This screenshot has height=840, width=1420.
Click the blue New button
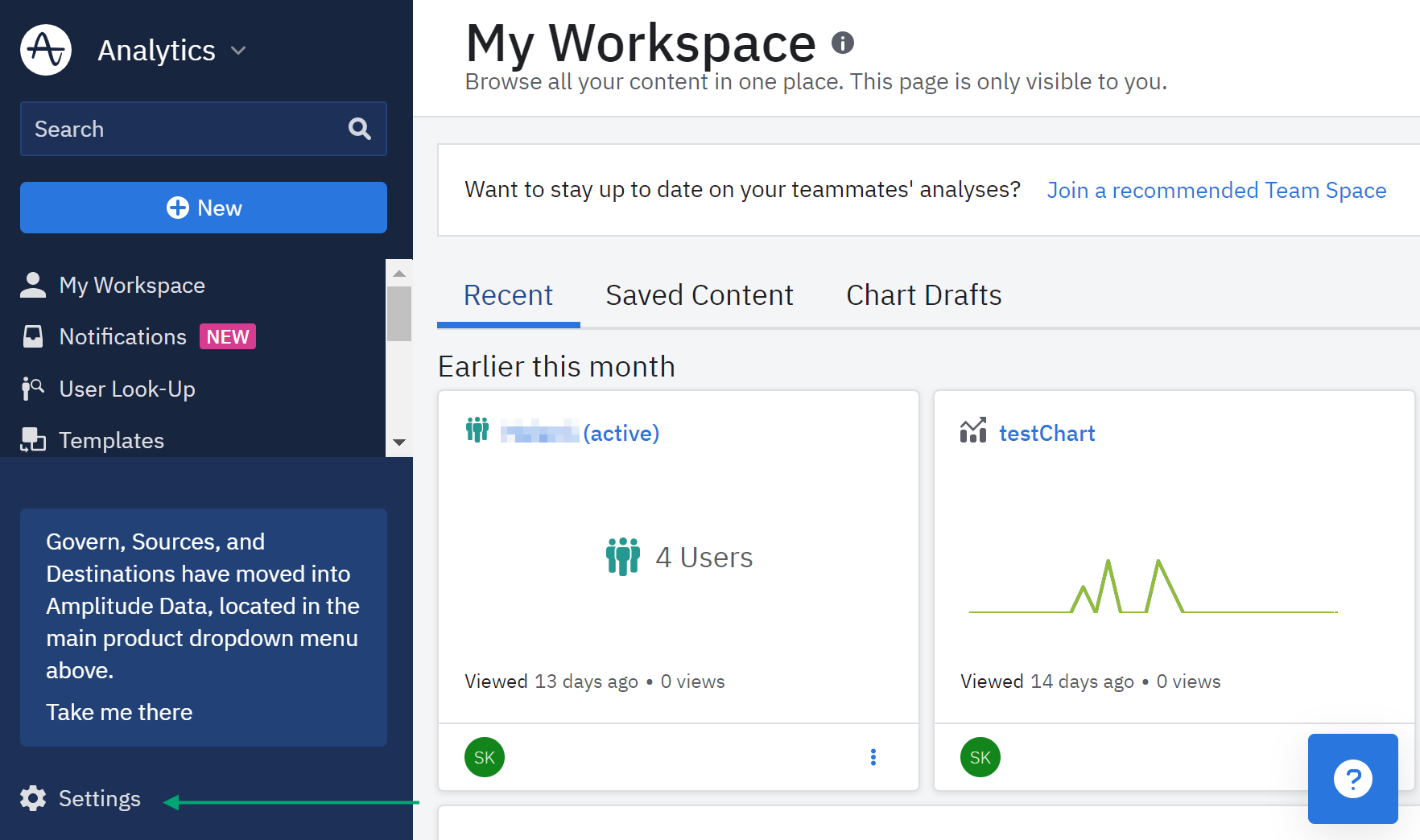click(x=204, y=208)
